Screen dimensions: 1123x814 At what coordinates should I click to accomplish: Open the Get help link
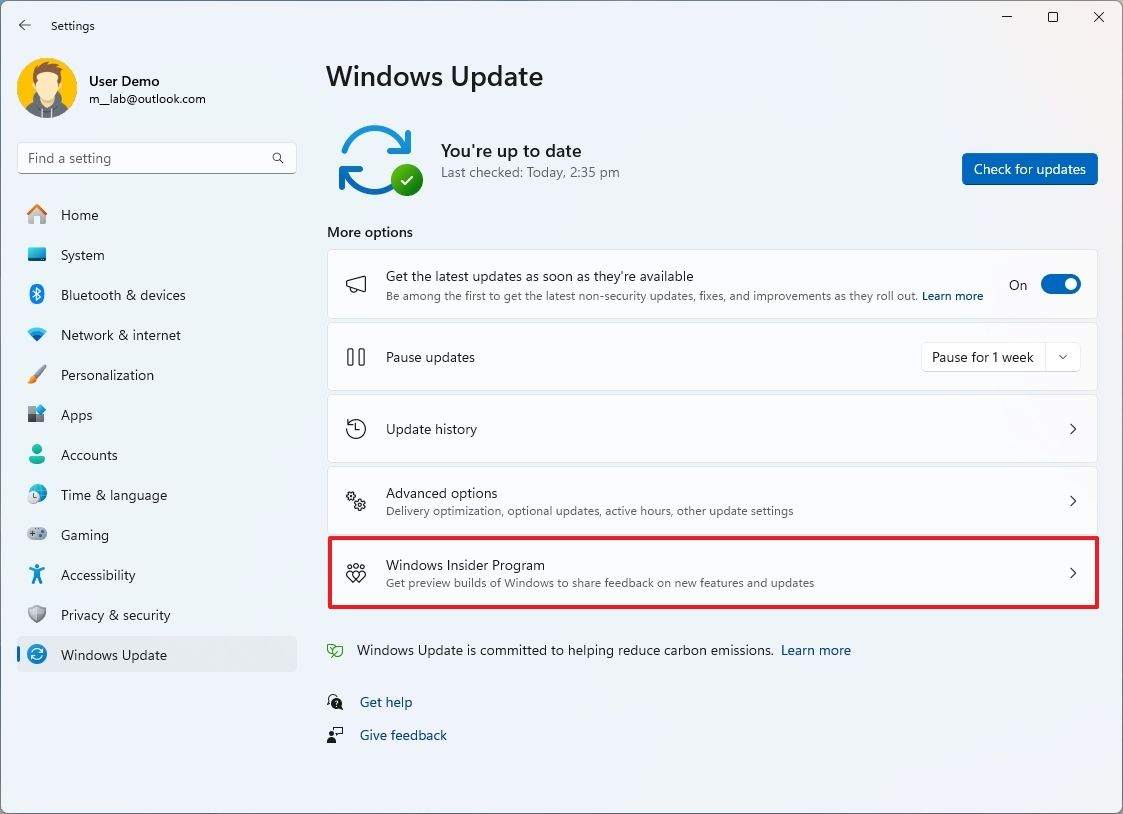point(386,702)
